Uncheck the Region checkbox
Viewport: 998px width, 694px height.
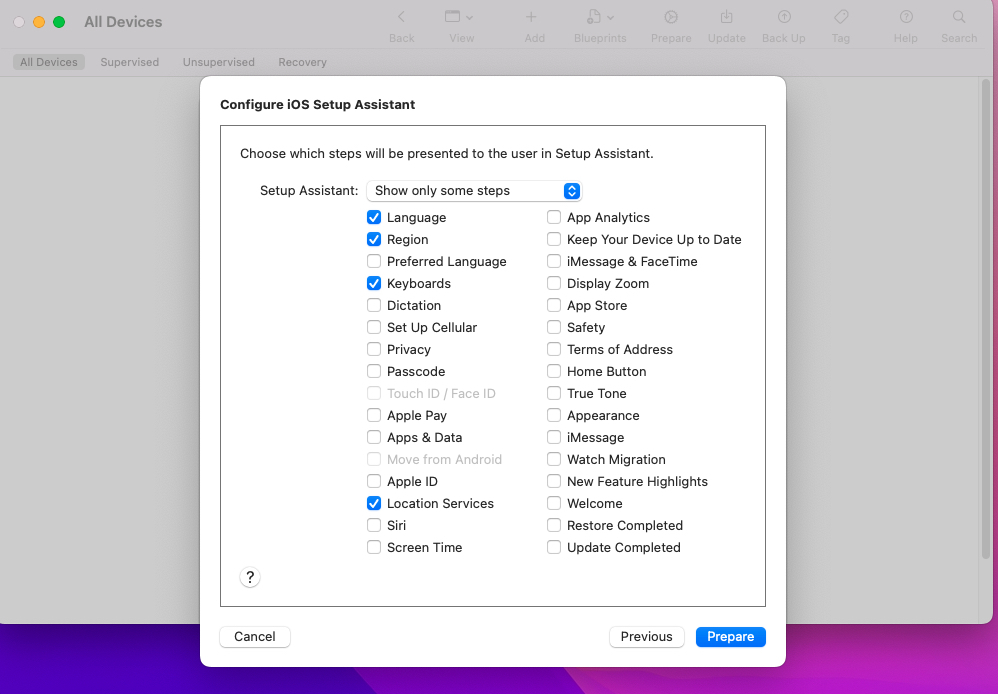point(374,239)
